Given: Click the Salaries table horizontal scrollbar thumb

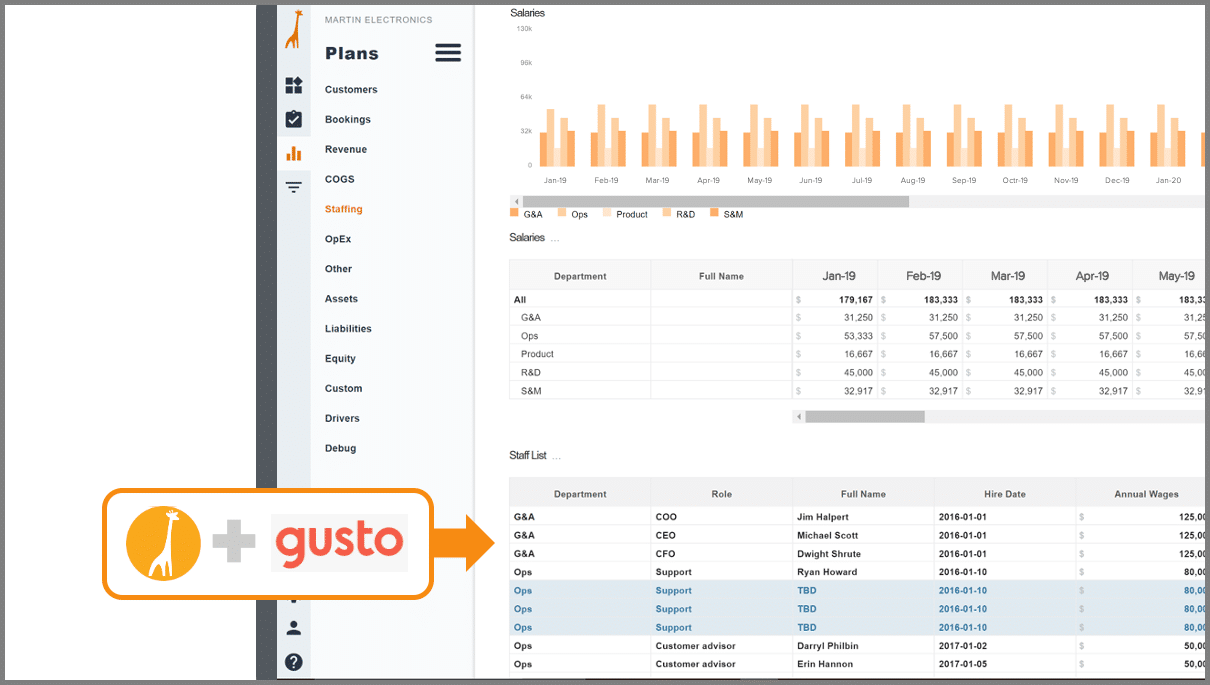Looking at the screenshot, I should pyautogui.click(x=865, y=416).
